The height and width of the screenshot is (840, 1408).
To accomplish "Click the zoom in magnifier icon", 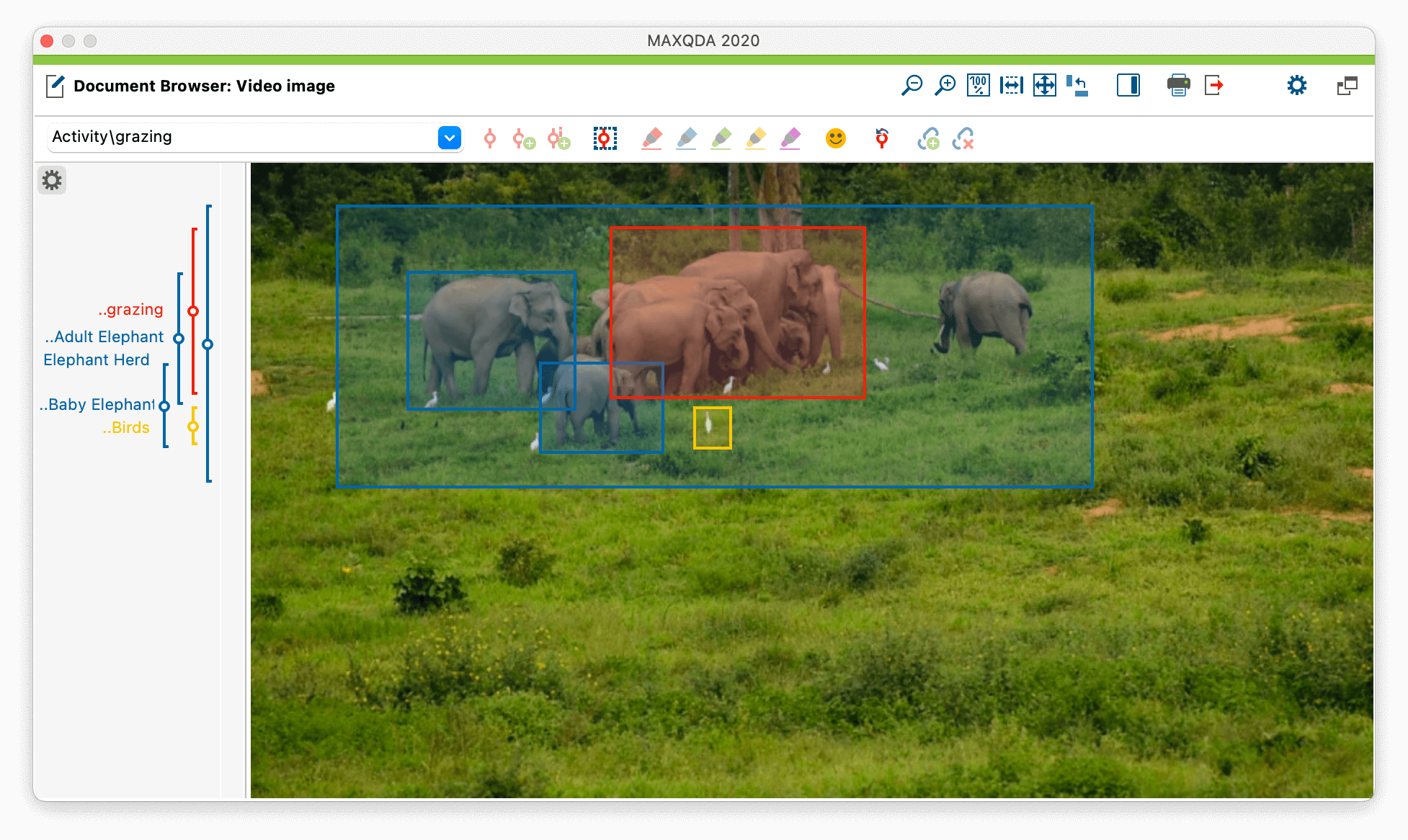I will [945, 86].
